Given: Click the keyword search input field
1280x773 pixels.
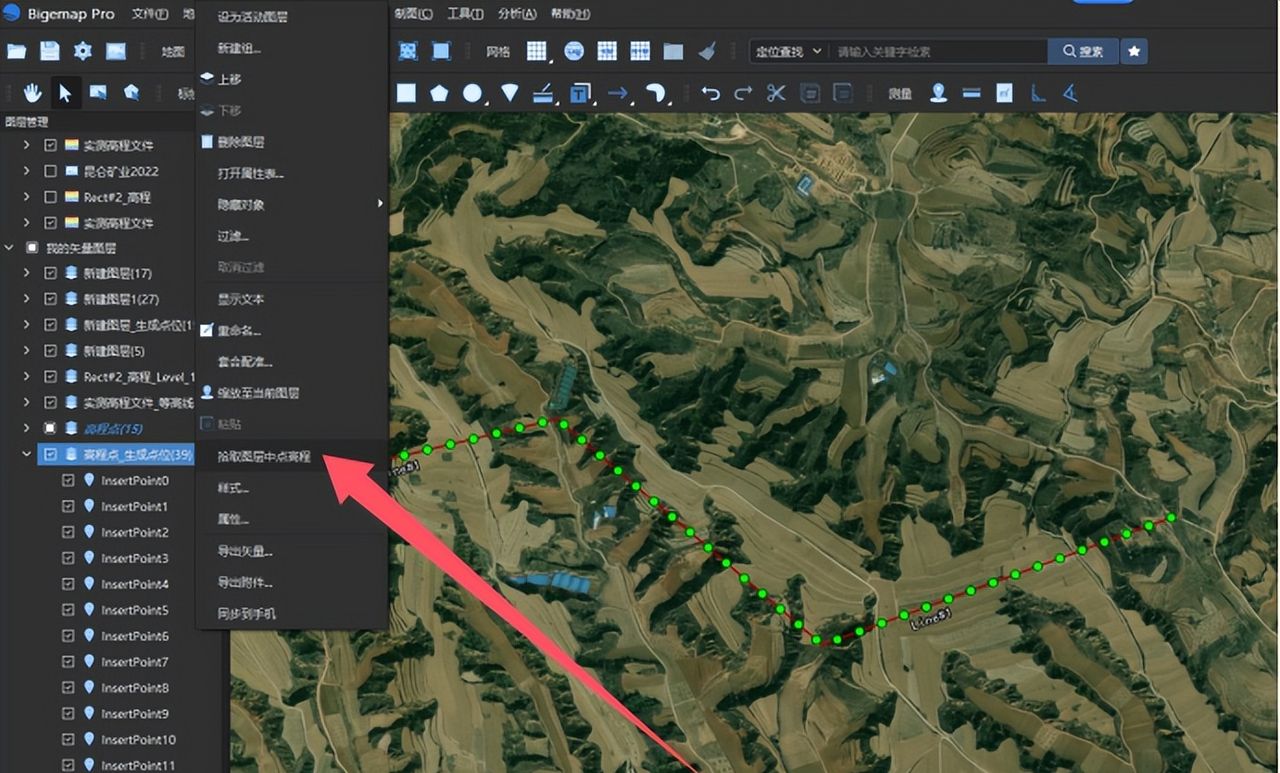Looking at the screenshot, I should [x=938, y=51].
